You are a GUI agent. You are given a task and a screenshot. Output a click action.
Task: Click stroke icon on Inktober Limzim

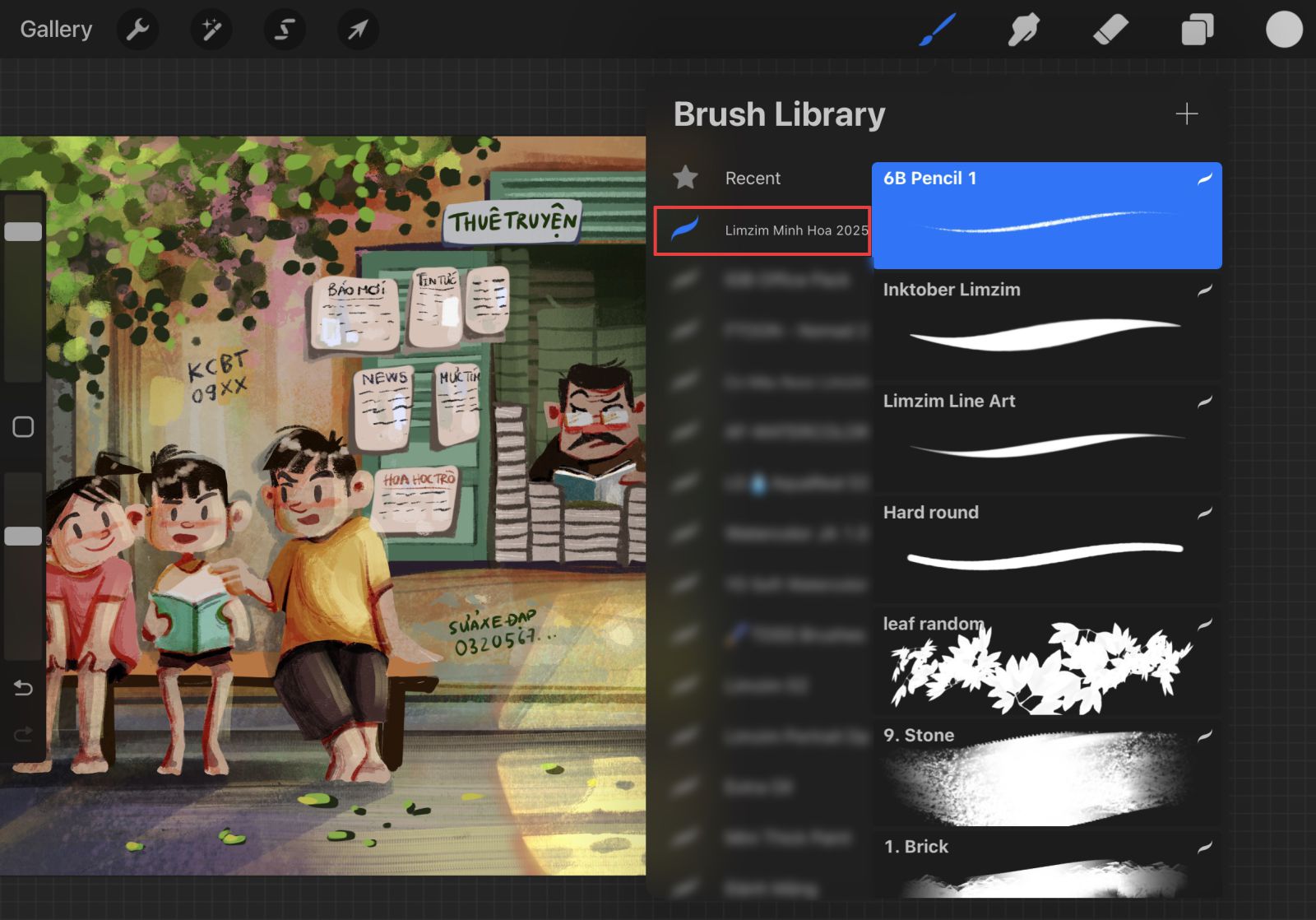click(1205, 290)
